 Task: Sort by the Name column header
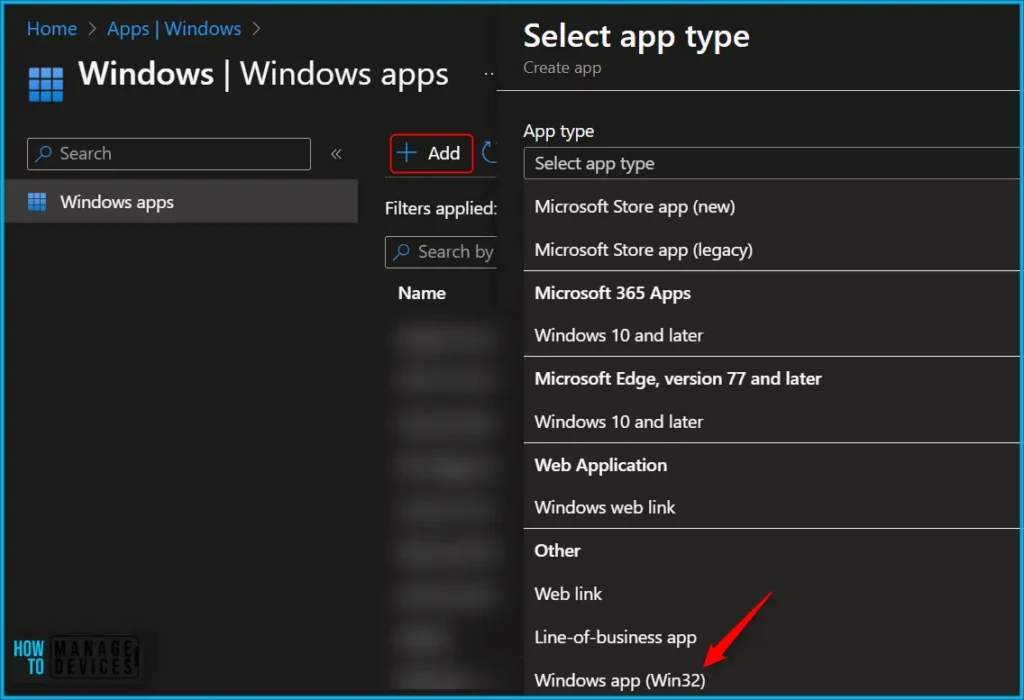(422, 293)
